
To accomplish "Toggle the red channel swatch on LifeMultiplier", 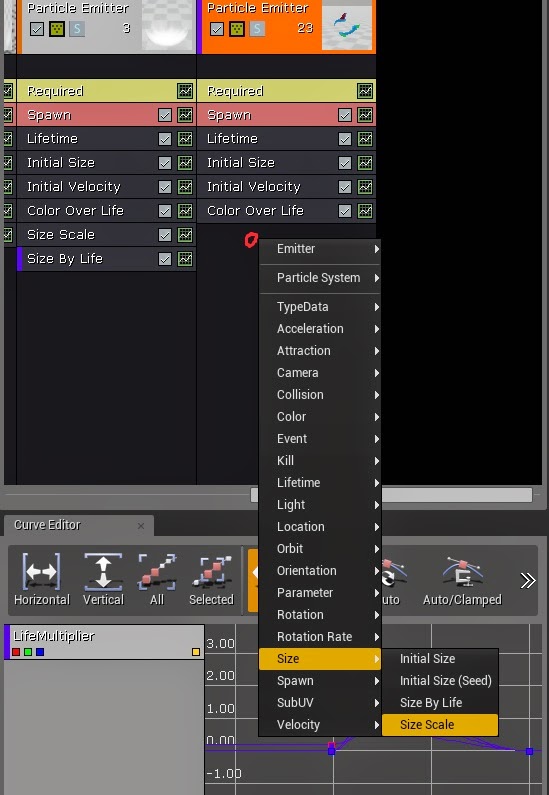I will (x=16, y=652).
